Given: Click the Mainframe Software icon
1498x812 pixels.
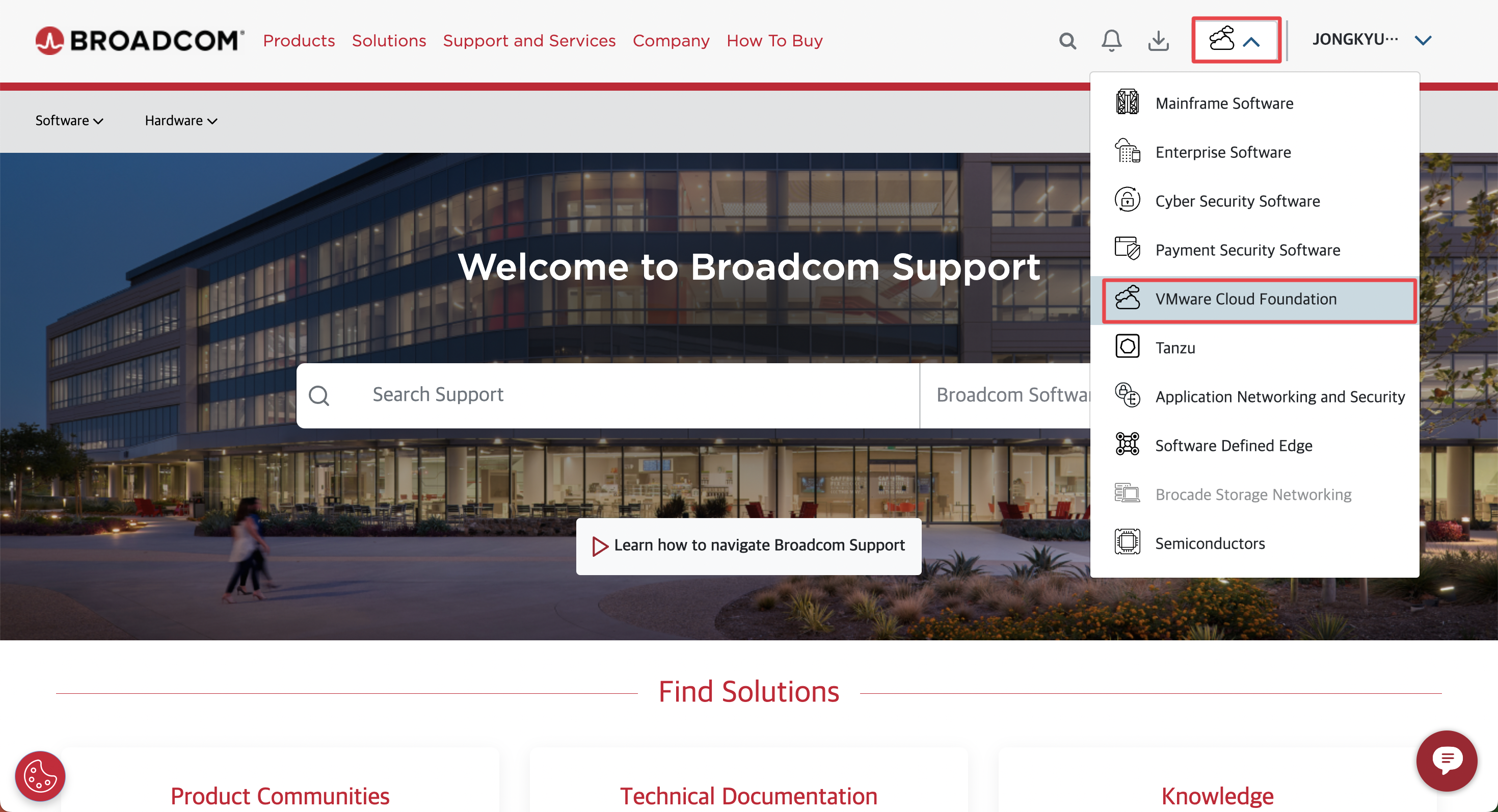Looking at the screenshot, I should click(x=1128, y=103).
